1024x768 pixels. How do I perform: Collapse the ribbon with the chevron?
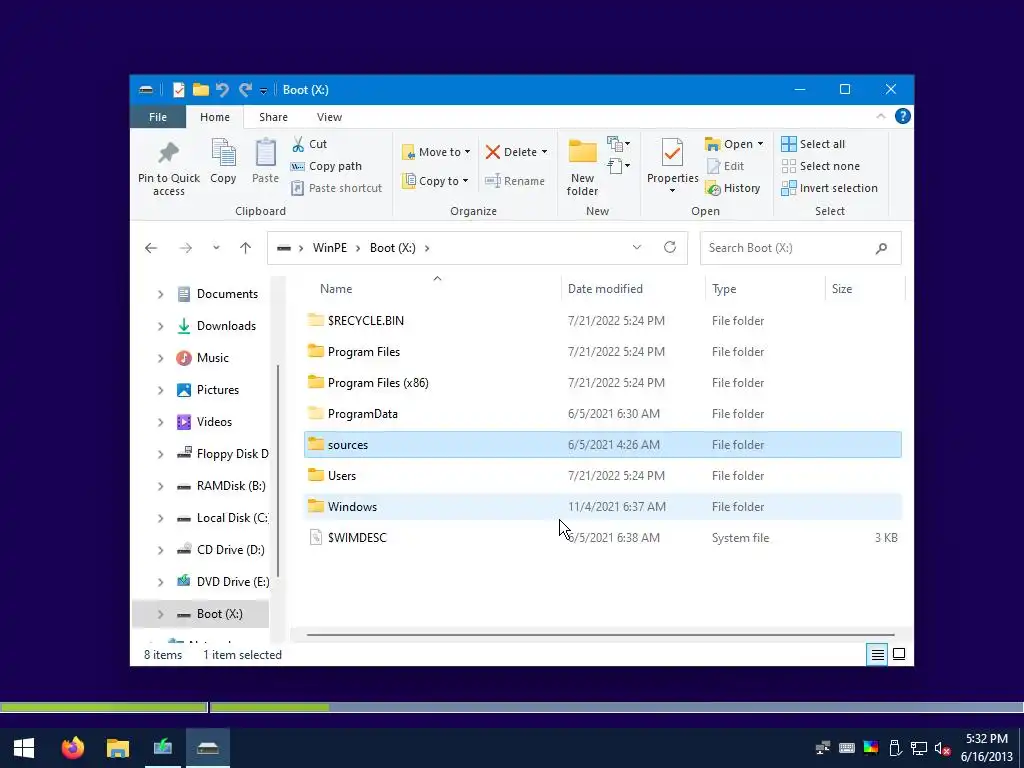tap(880, 116)
